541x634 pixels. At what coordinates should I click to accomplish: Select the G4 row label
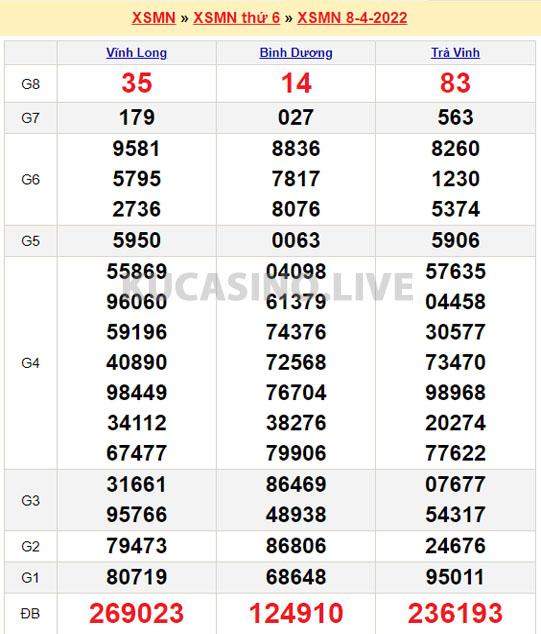pos(30,363)
